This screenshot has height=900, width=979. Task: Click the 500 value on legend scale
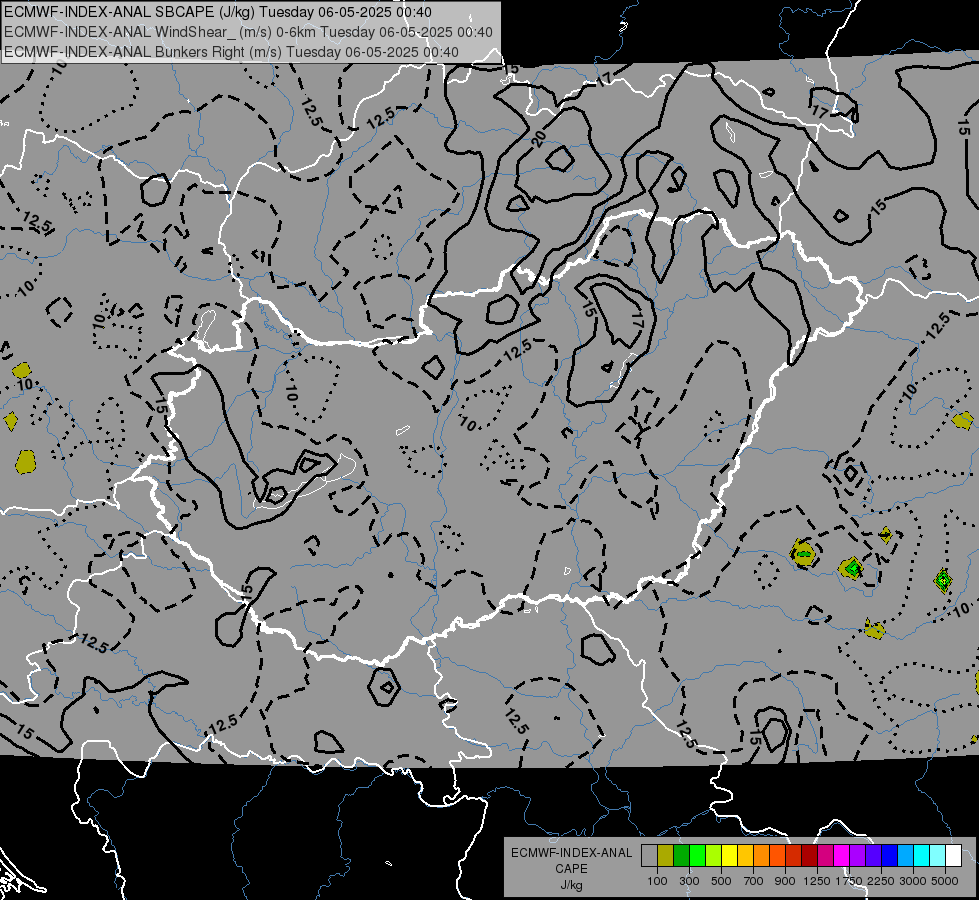[x=721, y=881]
